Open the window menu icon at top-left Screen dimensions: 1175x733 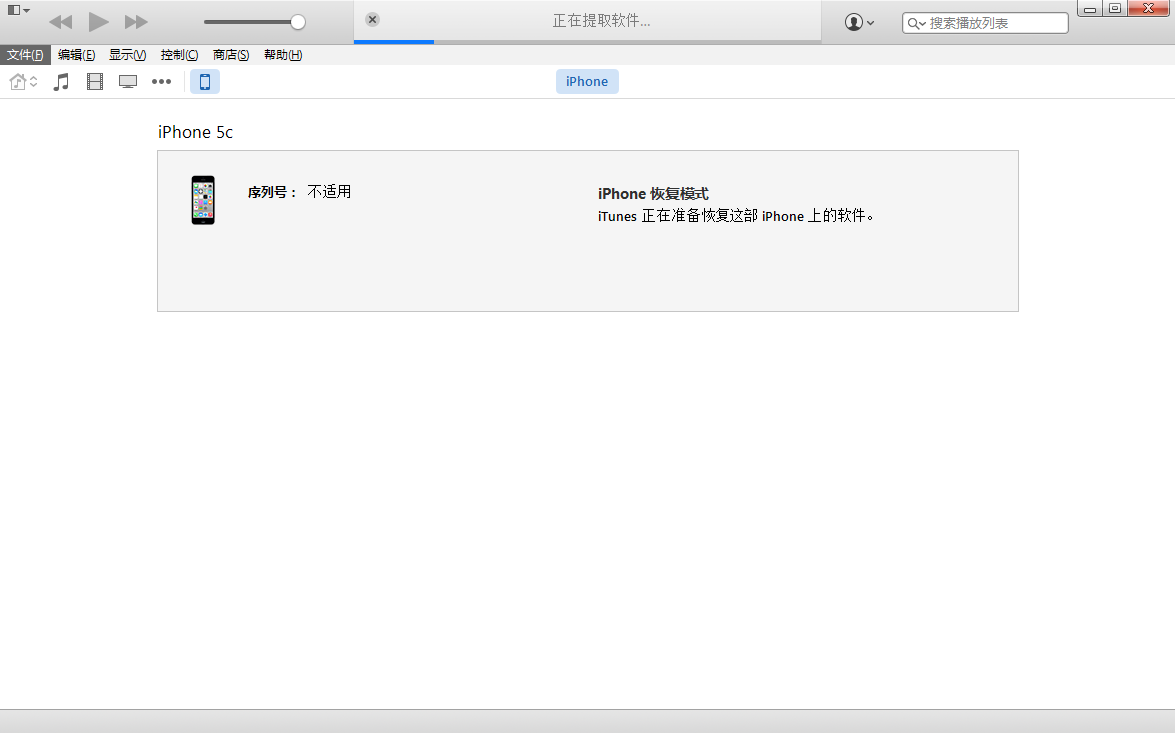coord(18,10)
